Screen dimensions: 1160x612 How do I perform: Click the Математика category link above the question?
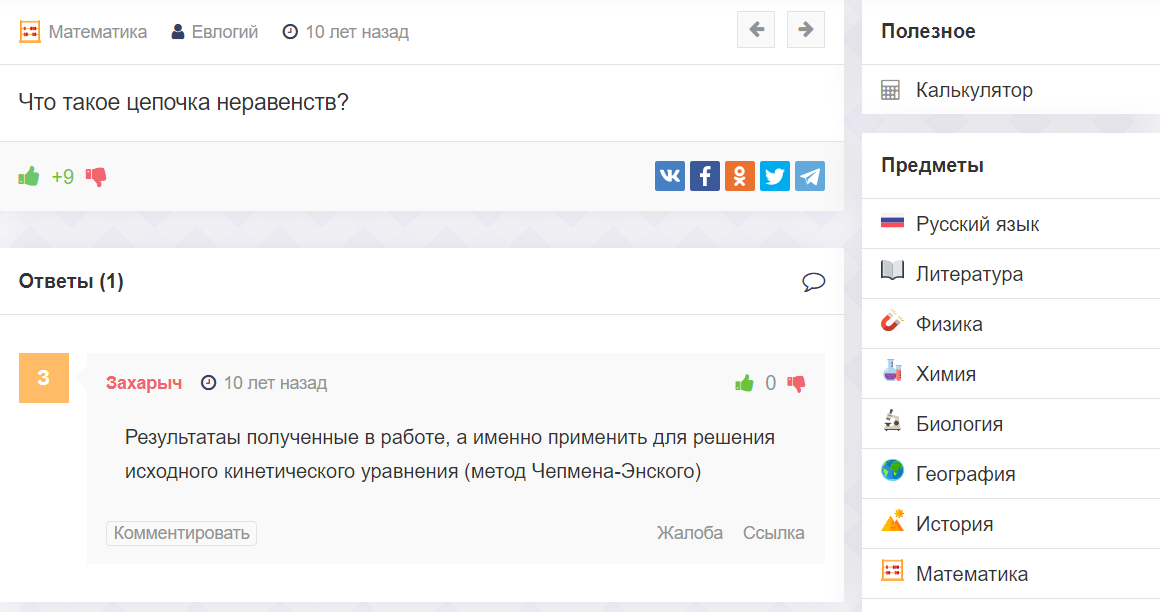click(97, 32)
